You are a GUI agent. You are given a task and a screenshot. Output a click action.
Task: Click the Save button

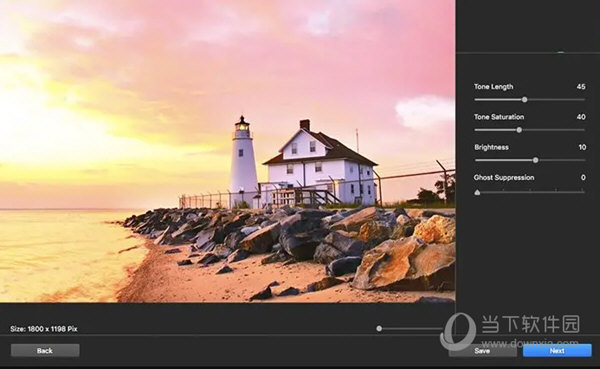pyautogui.click(x=483, y=351)
